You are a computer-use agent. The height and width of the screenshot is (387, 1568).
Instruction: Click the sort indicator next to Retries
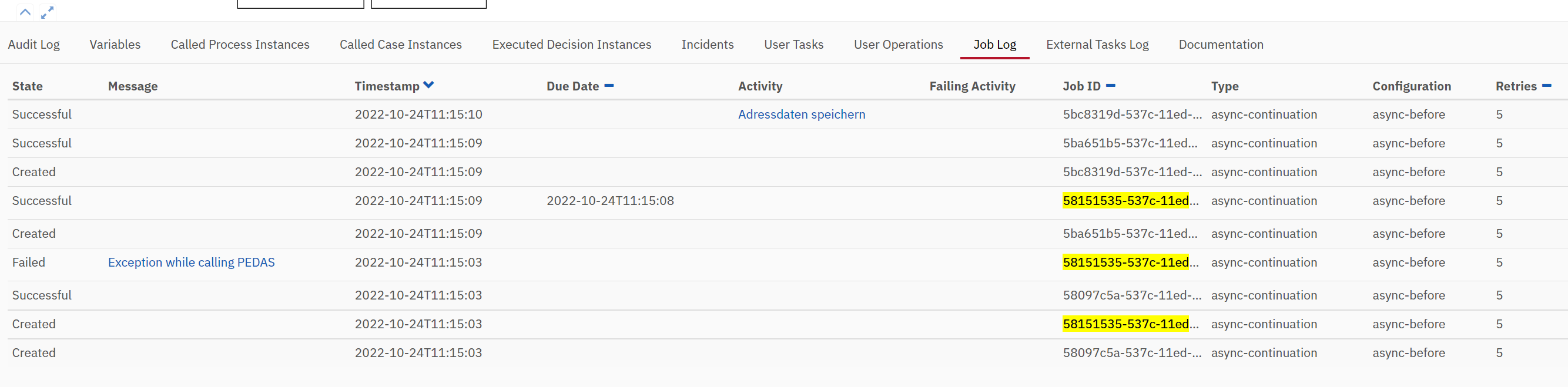click(x=1547, y=86)
